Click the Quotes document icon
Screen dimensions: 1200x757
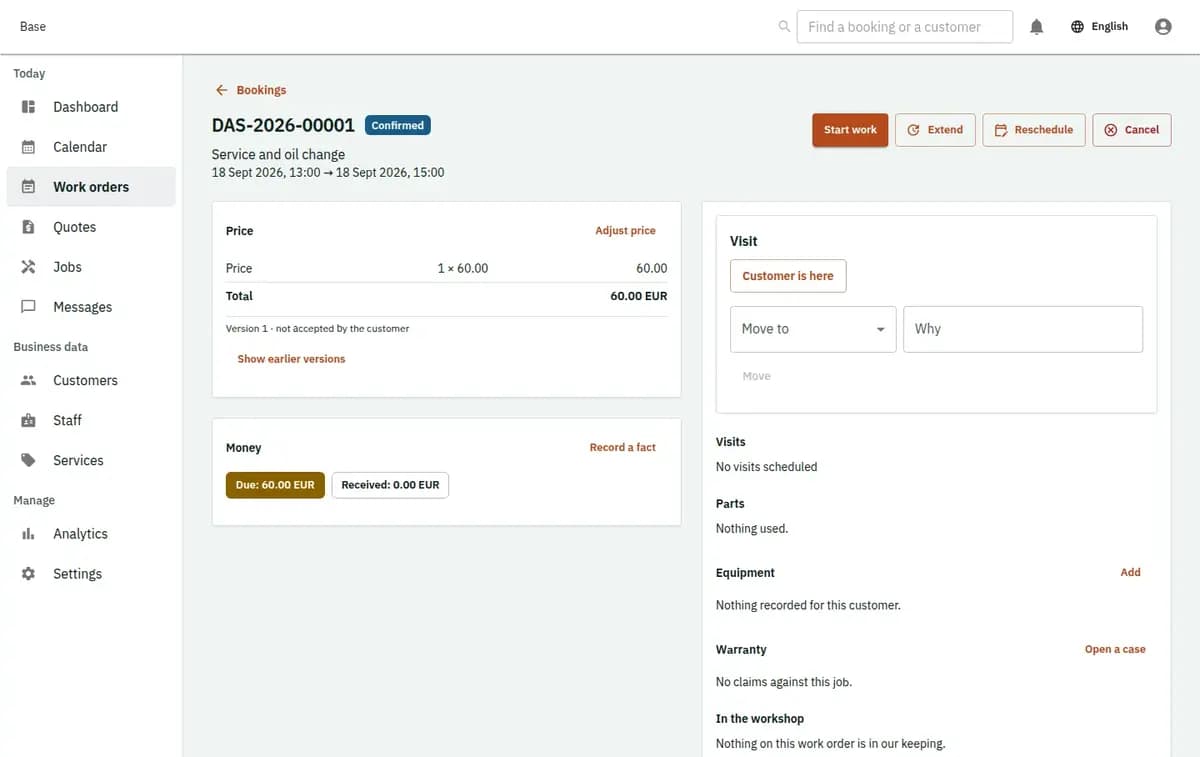point(29,227)
